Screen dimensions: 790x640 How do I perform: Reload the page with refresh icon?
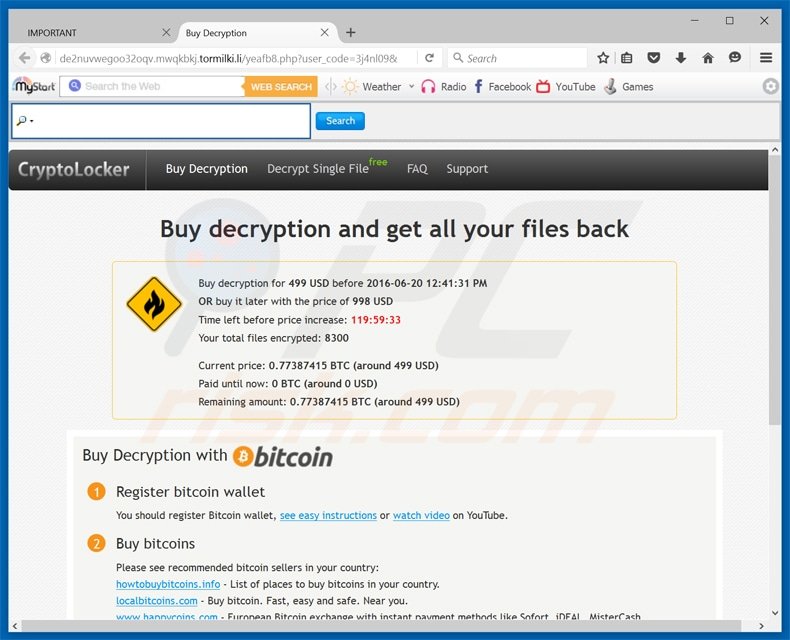click(429, 58)
